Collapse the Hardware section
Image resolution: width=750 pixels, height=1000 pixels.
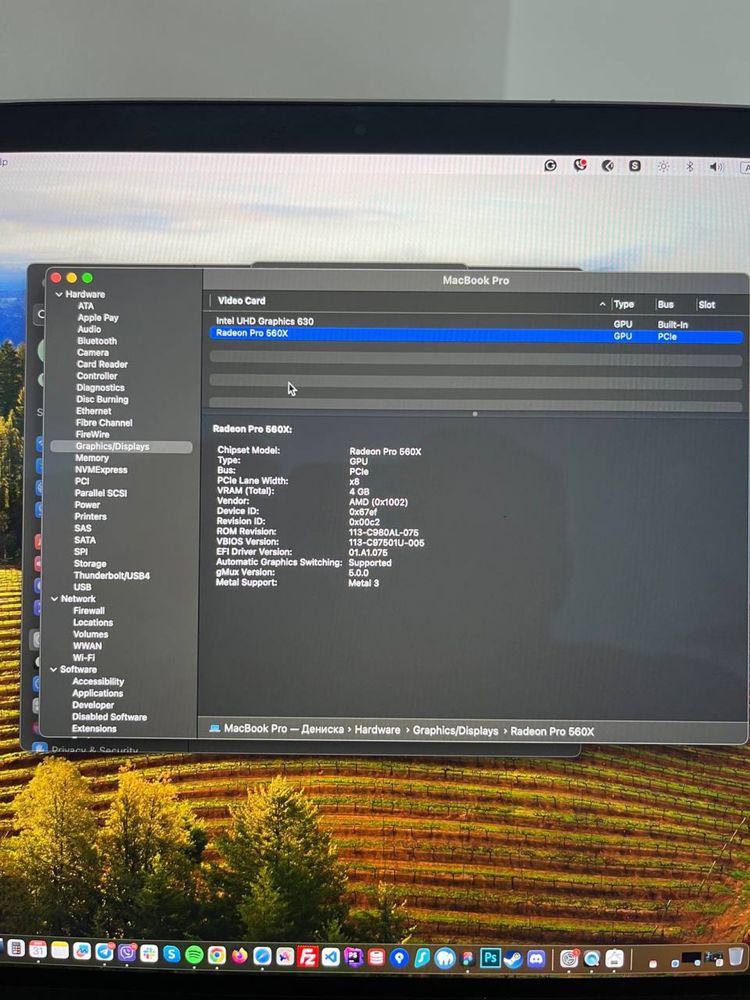(x=59, y=295)
